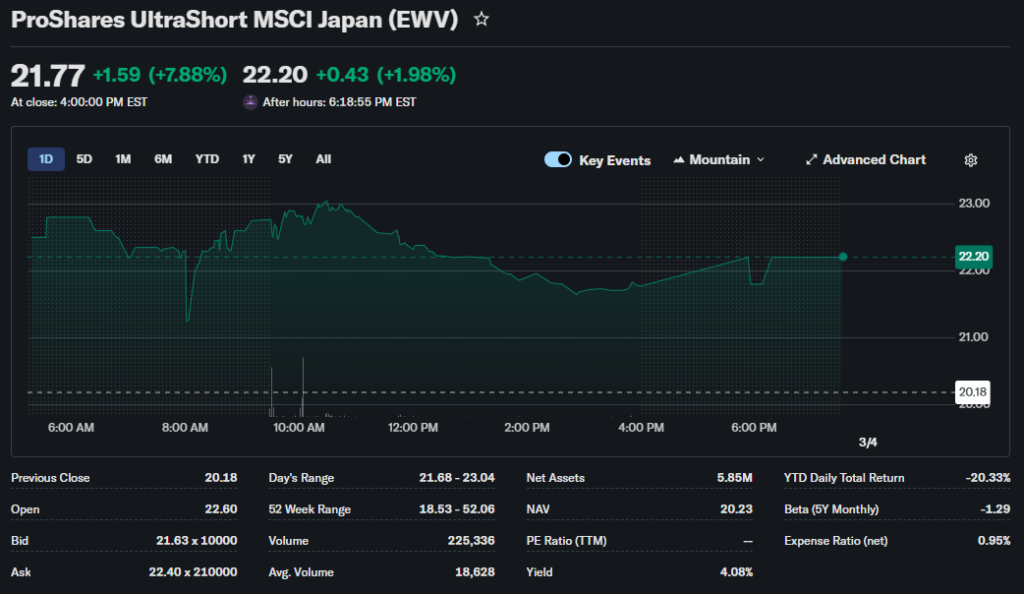Switch chart to 1Y range
Screen dimensions: 1024x594
pyautogui.click(x=248, y=159)
